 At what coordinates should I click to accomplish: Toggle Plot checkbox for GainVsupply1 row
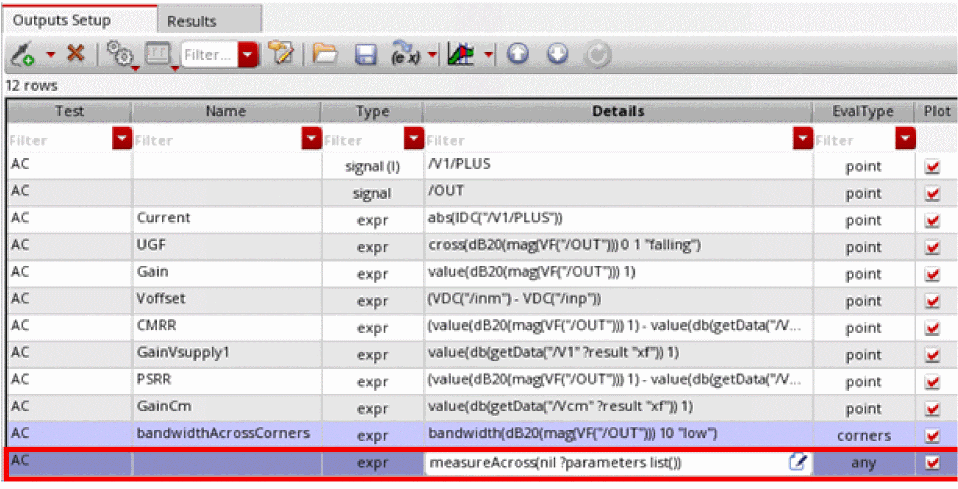[932, 355]
